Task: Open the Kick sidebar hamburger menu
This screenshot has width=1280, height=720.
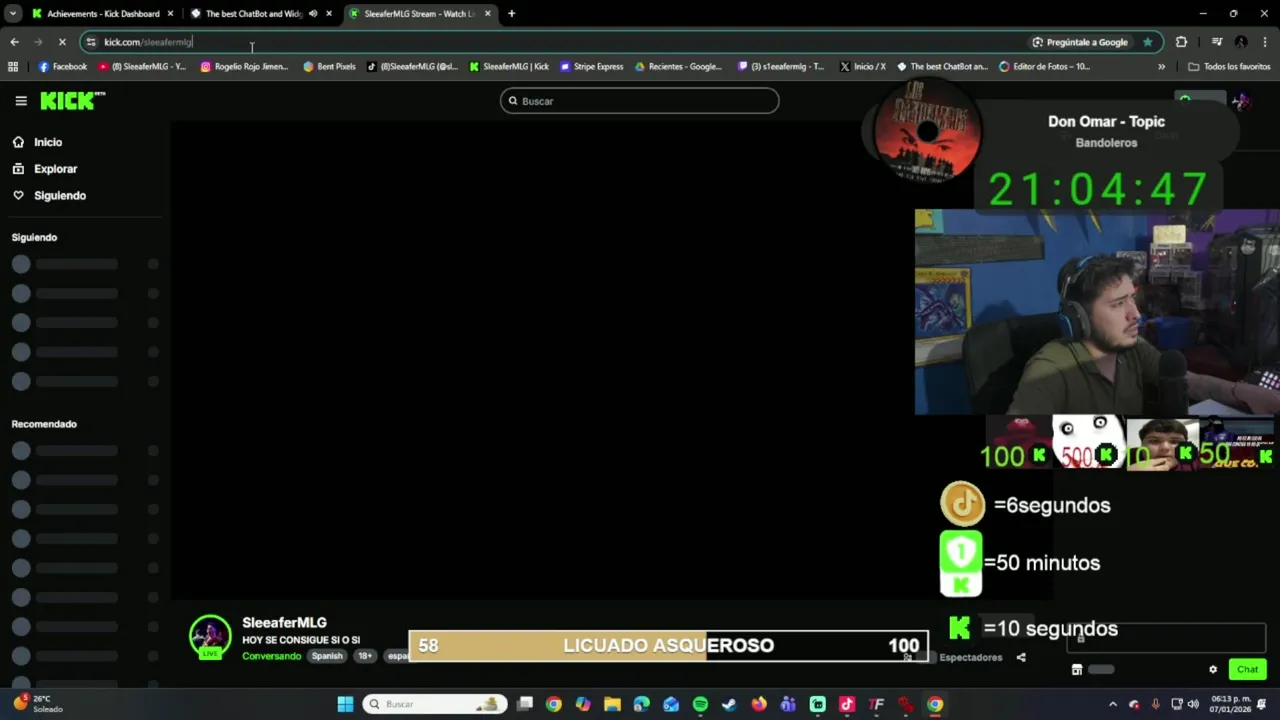Action: 21,101
